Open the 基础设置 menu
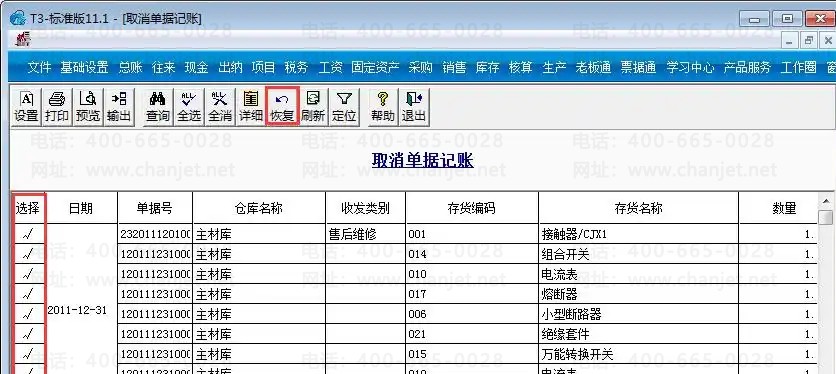The height and width of the screenshot is (374, 836). pos(84,67)
